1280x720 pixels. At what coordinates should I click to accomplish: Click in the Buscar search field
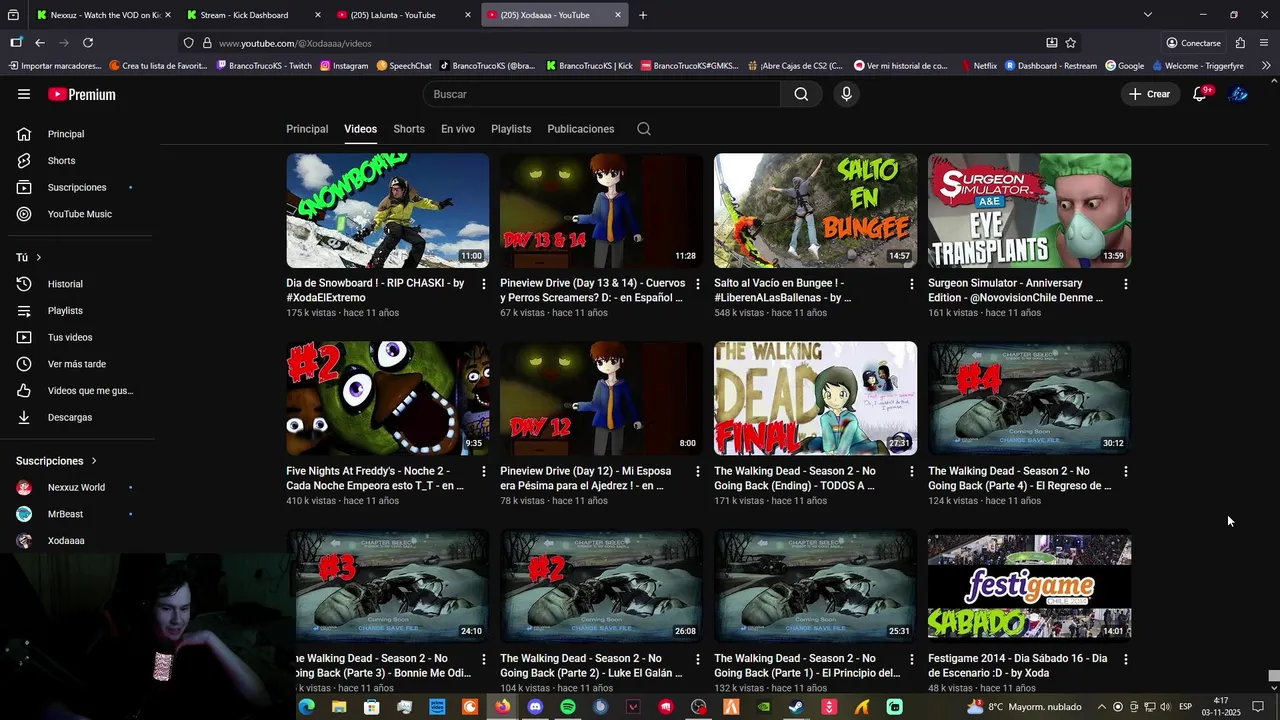tap(602, 94)
